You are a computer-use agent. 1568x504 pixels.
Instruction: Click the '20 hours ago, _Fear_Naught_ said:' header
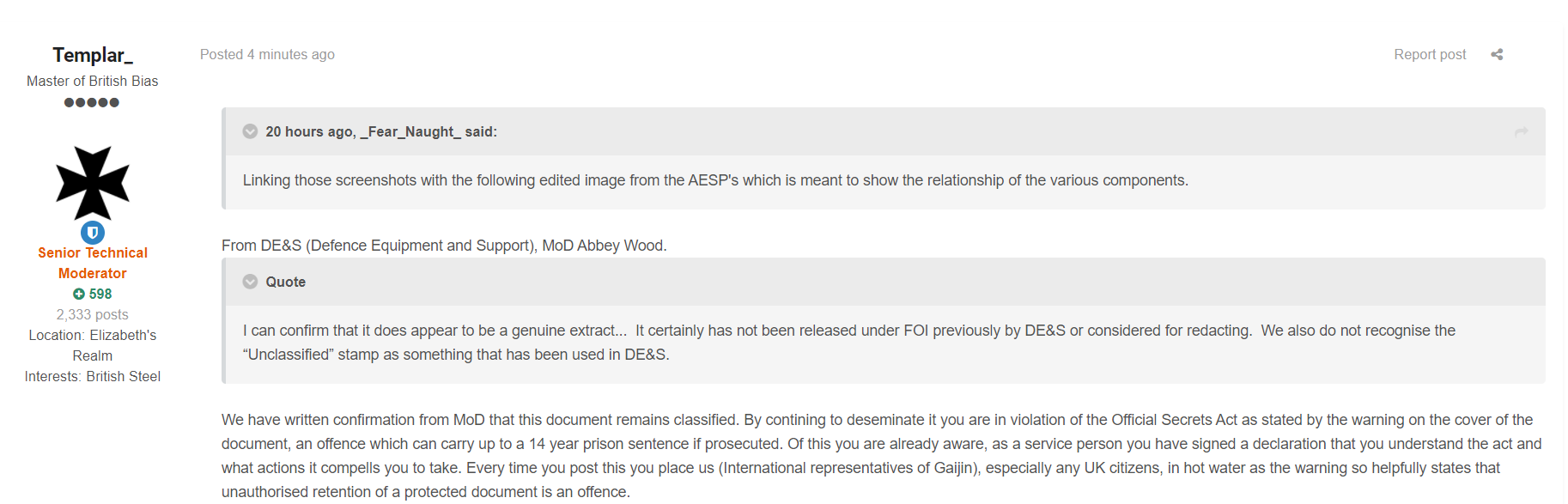tap(381, 131)
